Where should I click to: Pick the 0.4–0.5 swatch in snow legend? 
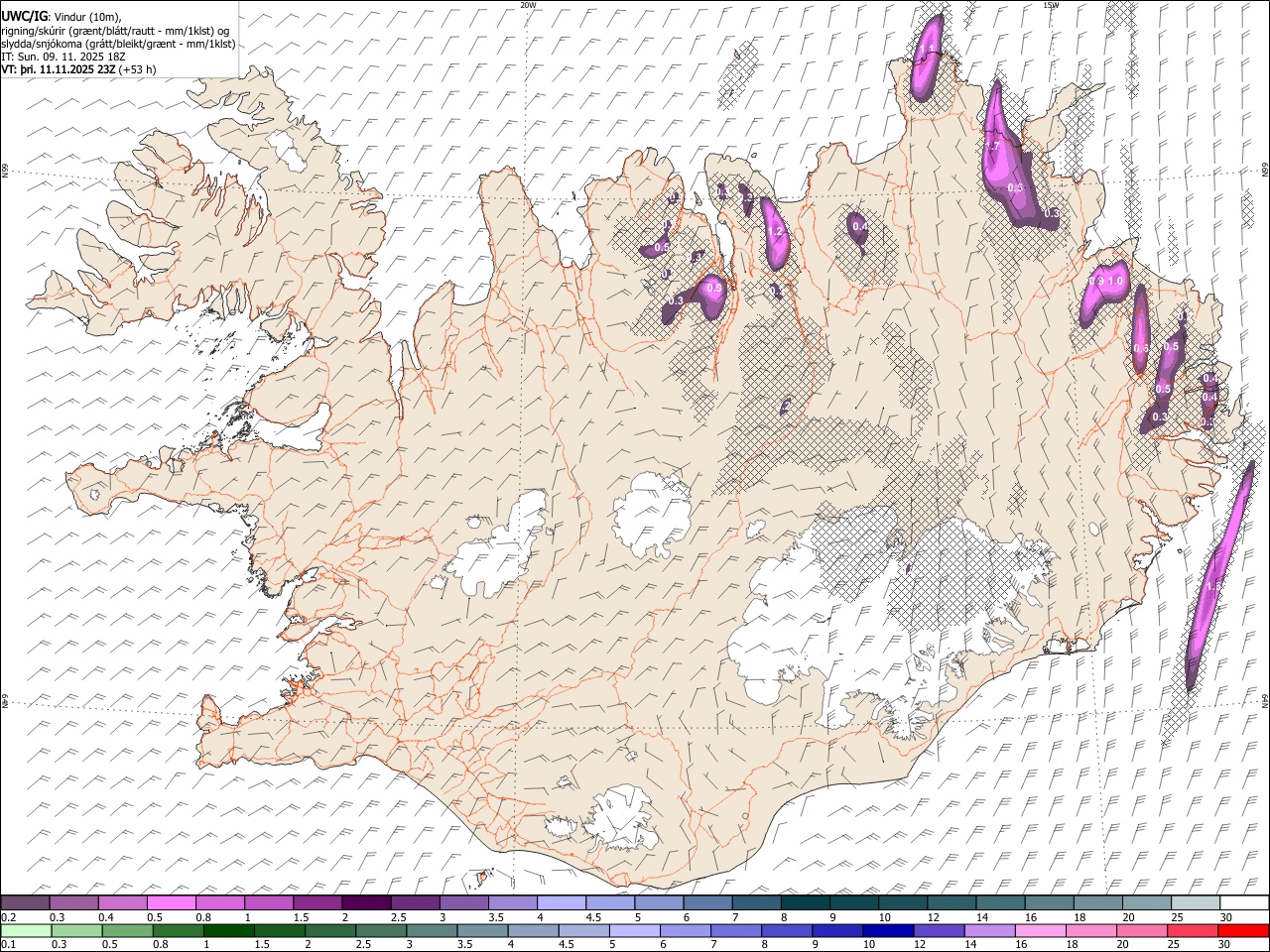pyautogui.click(x=123, y=903)
